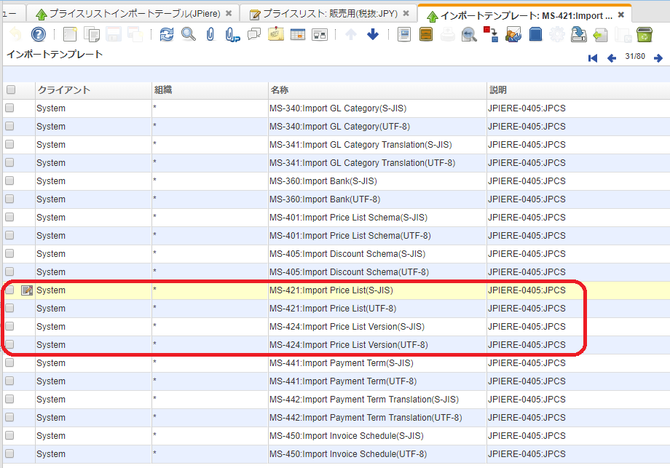Select the MS-424:Import Price List Version(S-JIS) row
Screen dimensions: 670x468
(336, 327)
